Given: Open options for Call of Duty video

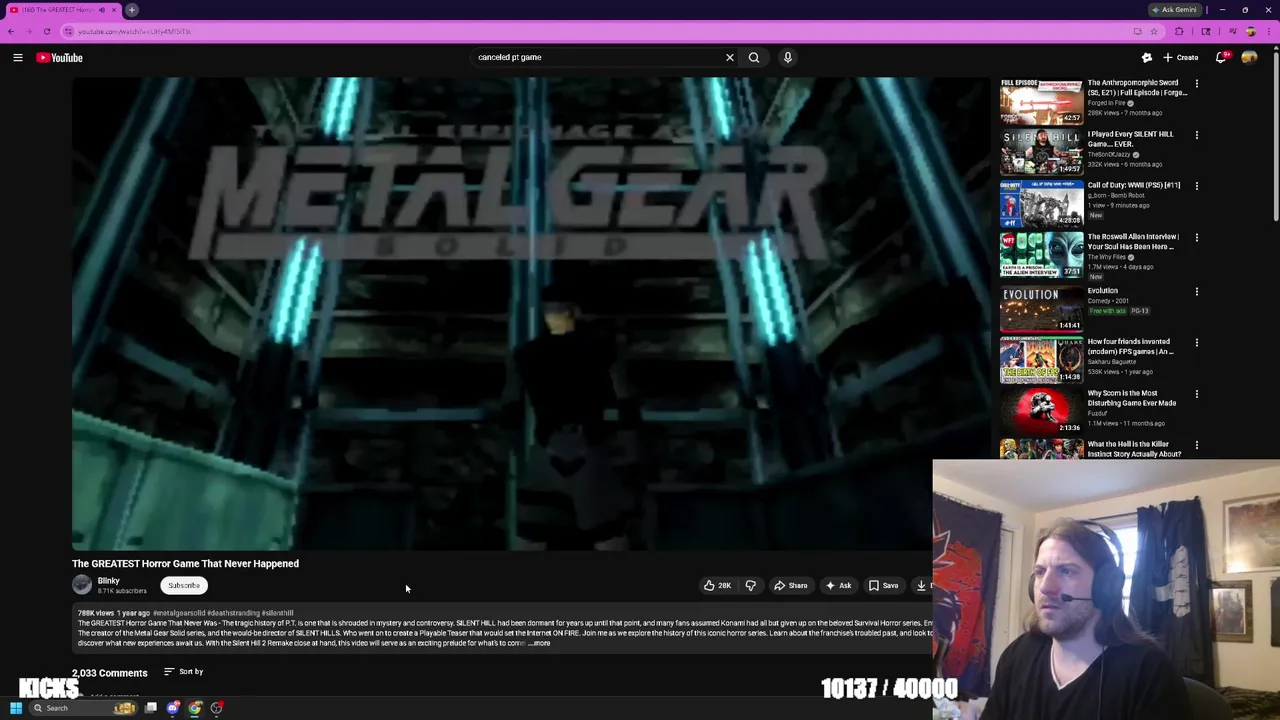Looking at the screenshot, I should point(1197,187).
